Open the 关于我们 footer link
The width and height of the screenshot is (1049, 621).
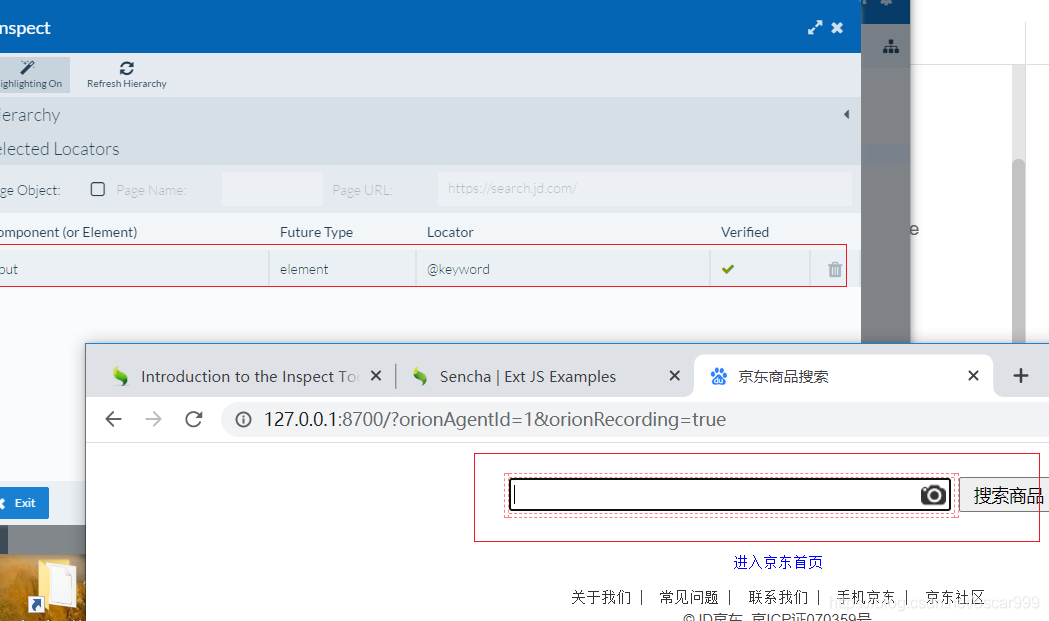coord(601,597)
